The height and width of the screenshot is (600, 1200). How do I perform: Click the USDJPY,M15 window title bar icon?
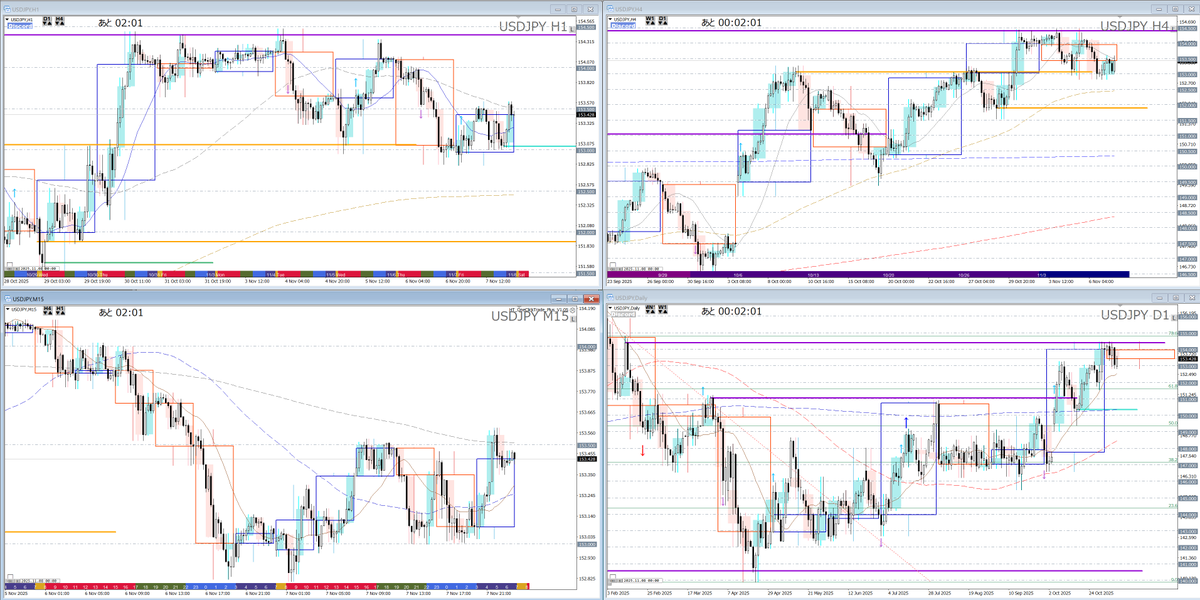7,299
